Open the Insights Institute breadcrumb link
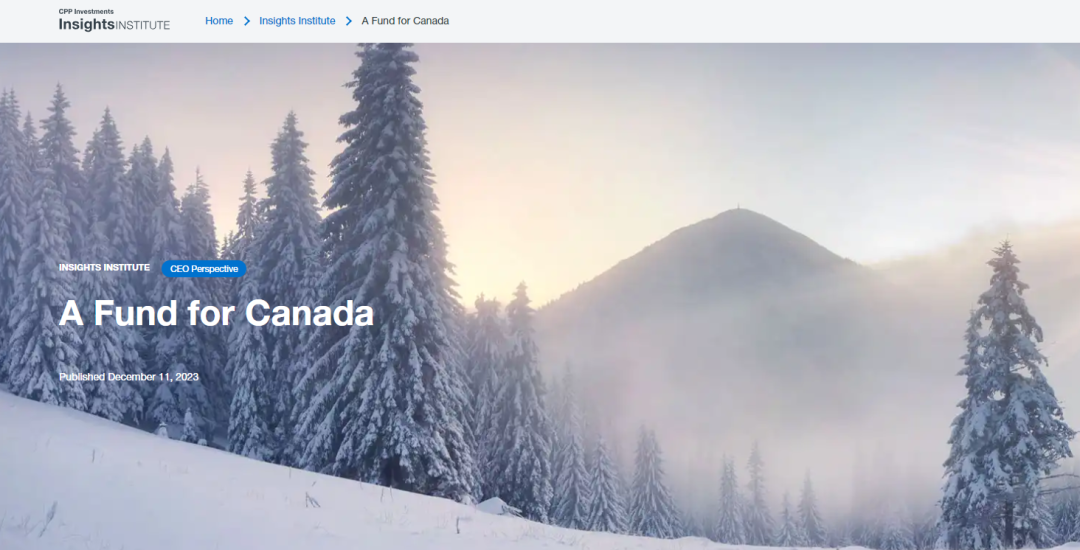1080x550 pixels. point(297,21)
